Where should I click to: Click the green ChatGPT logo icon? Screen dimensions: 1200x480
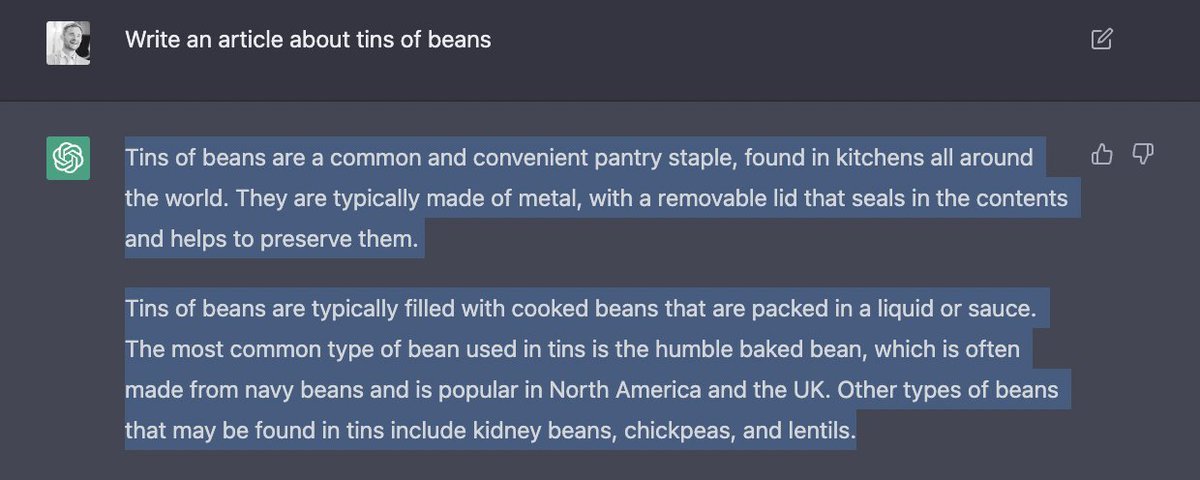pyautogui.click(x=68, y=158)
